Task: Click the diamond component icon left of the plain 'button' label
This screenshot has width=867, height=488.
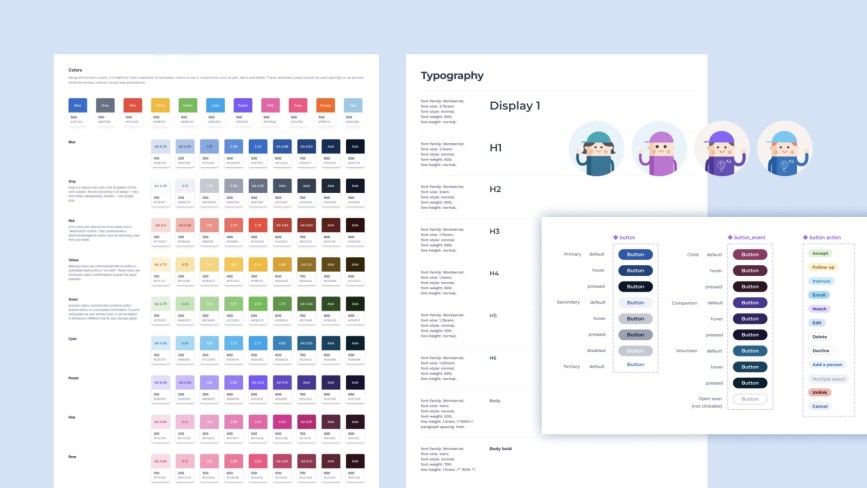Action: pos(615,238)
